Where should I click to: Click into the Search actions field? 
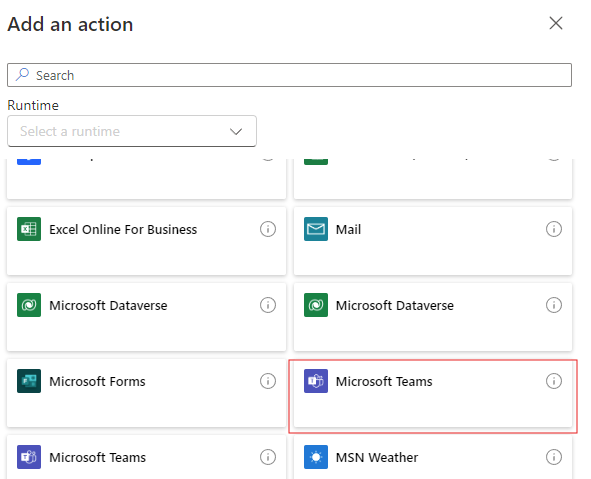(289, 75)
